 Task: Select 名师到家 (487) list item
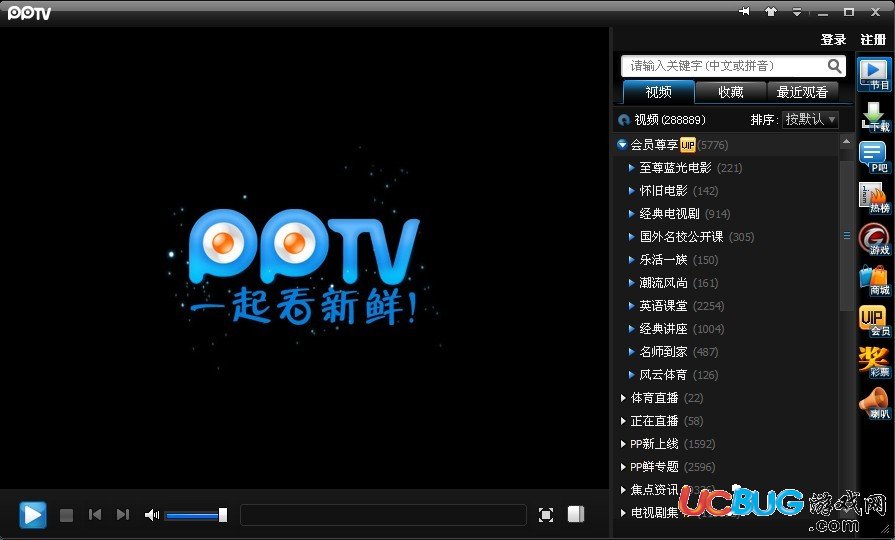click(x=679, y=352)
